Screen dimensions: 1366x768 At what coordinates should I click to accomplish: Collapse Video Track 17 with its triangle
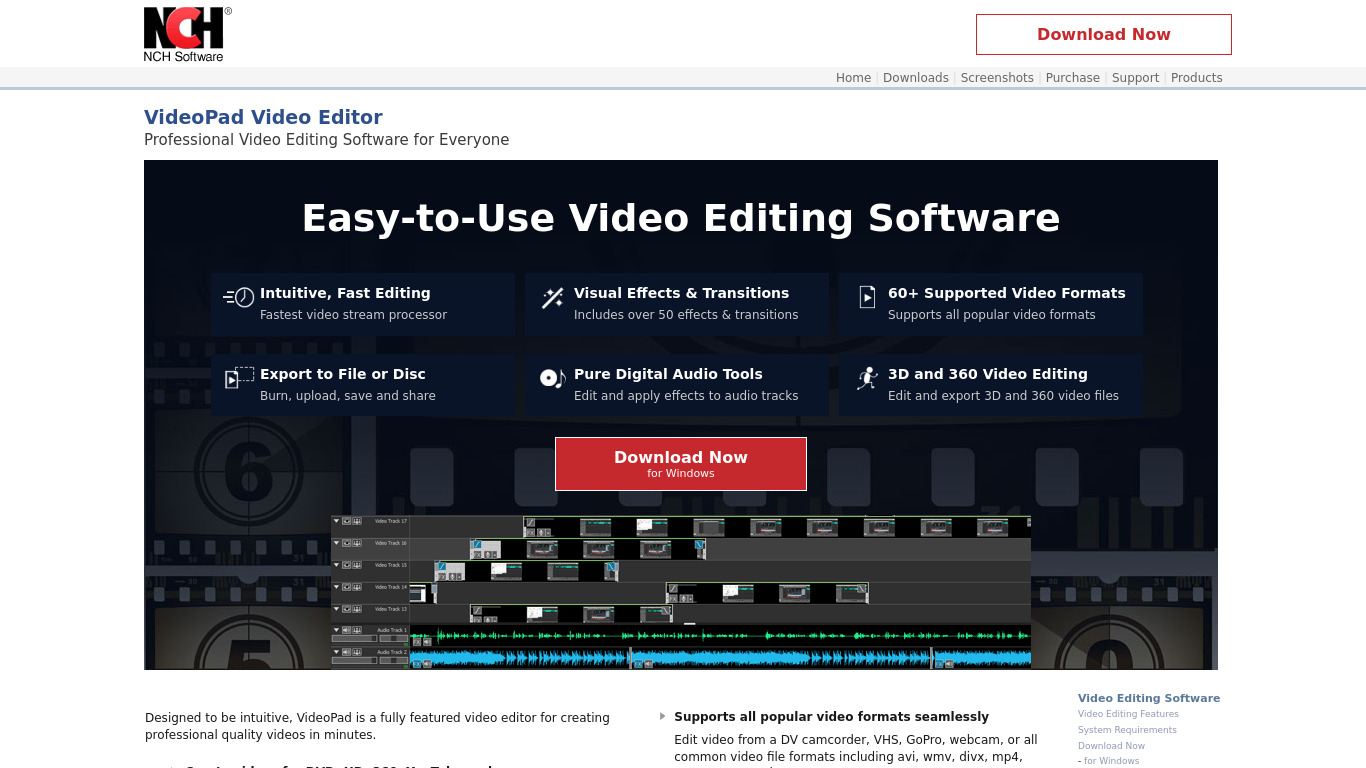click(336, 521)
